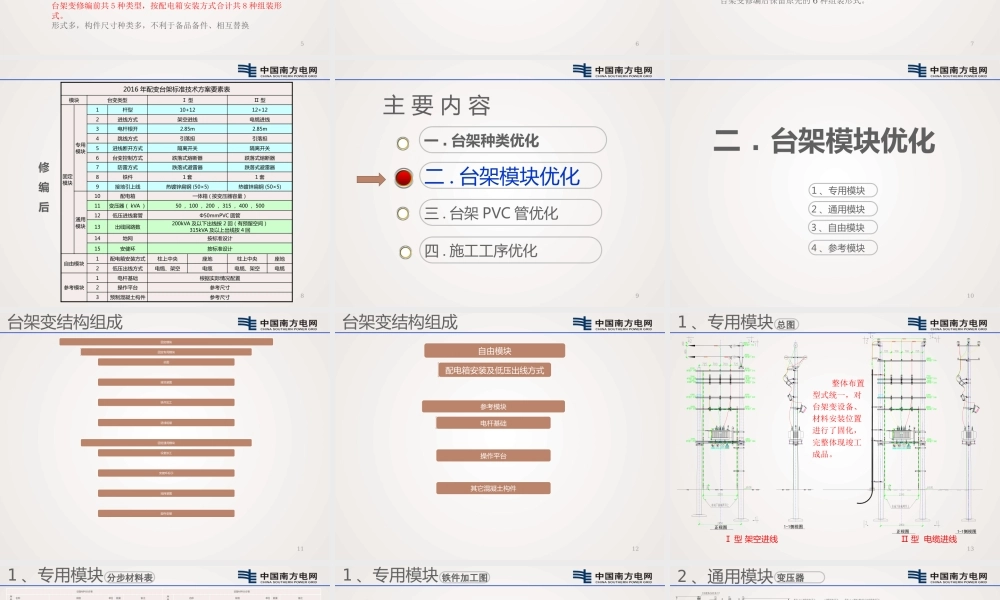Select the red filled bullet before 二.台架模块优化
Screen dimensions: 1000x600
tap(404, 177)
